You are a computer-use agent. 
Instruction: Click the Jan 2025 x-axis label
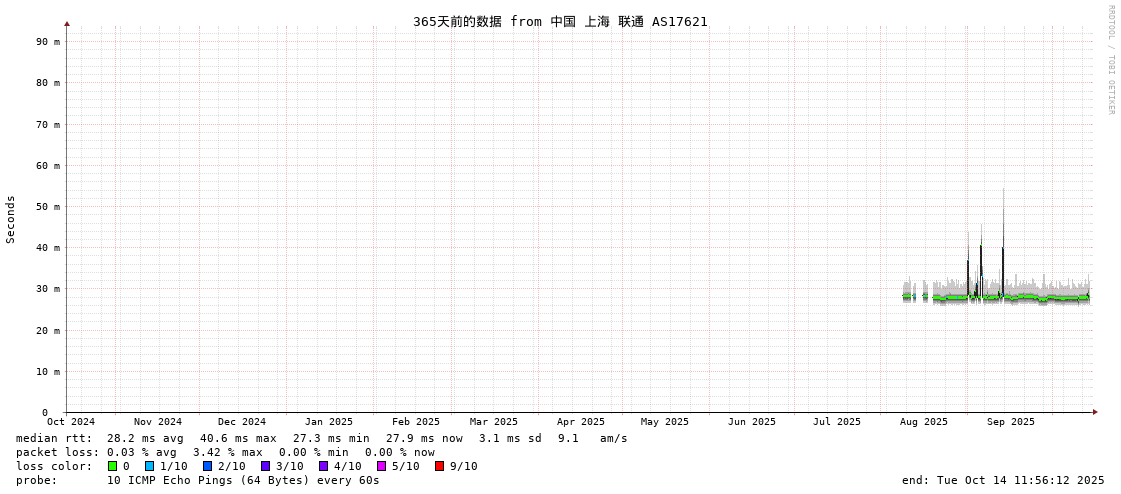[329, 422]
